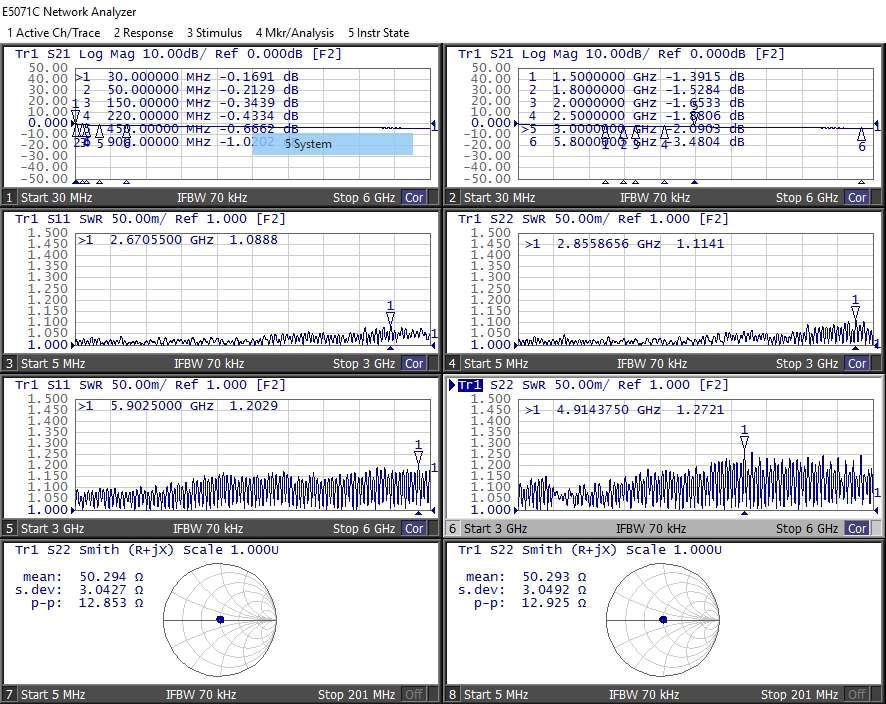Activate the highlighted Tr1 label in channel 6
This screenshot has height=704, width=886.
pyautogui.click(x=470, y=385)
